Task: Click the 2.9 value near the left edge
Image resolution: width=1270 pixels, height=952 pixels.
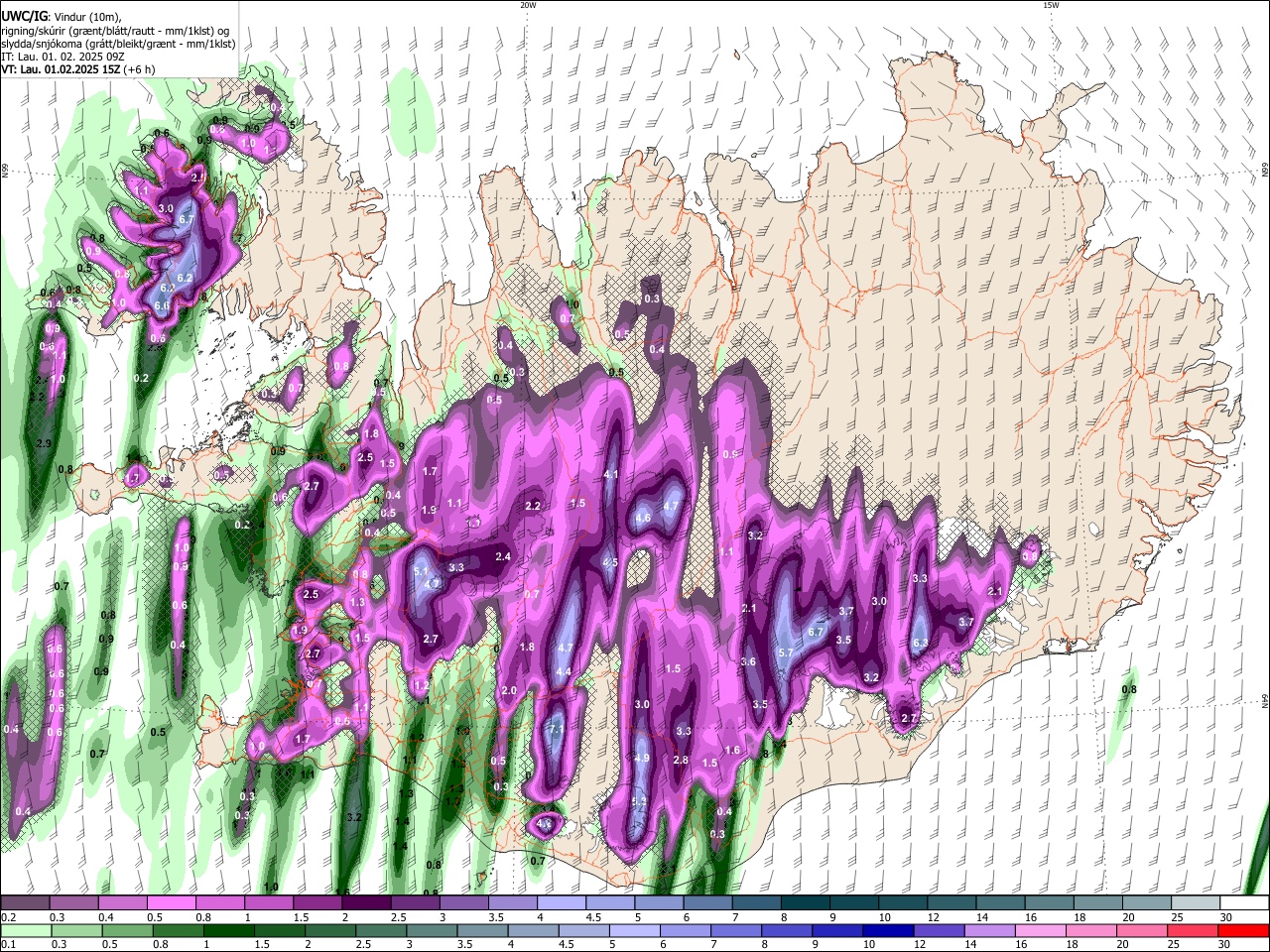Action: coord(44,443)
